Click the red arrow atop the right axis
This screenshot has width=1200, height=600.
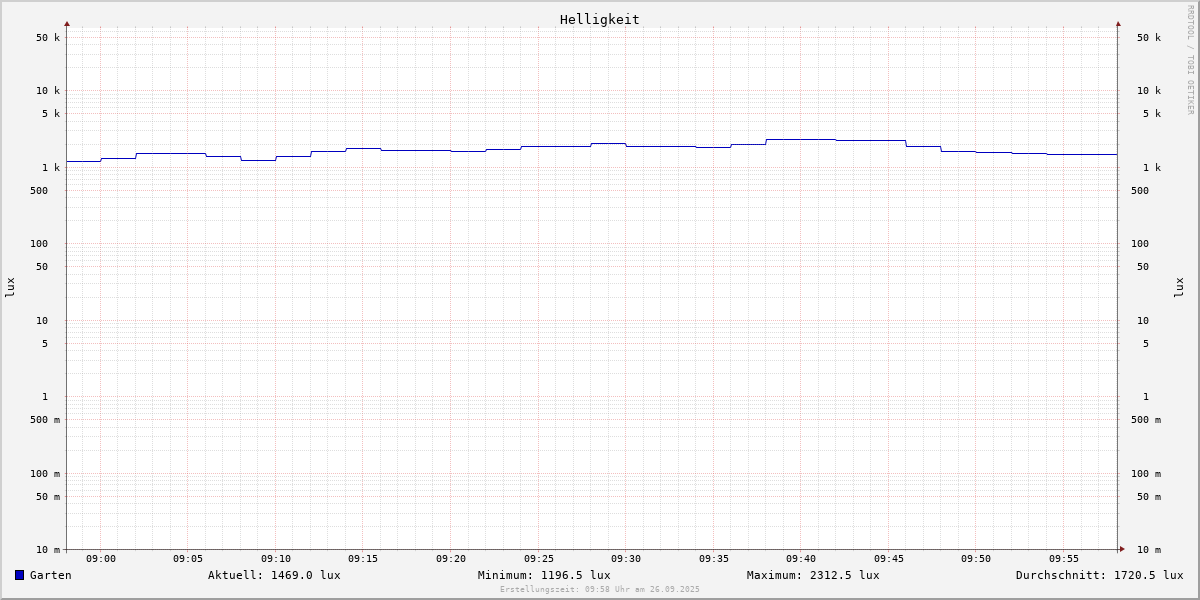[x=1118, y=23]
